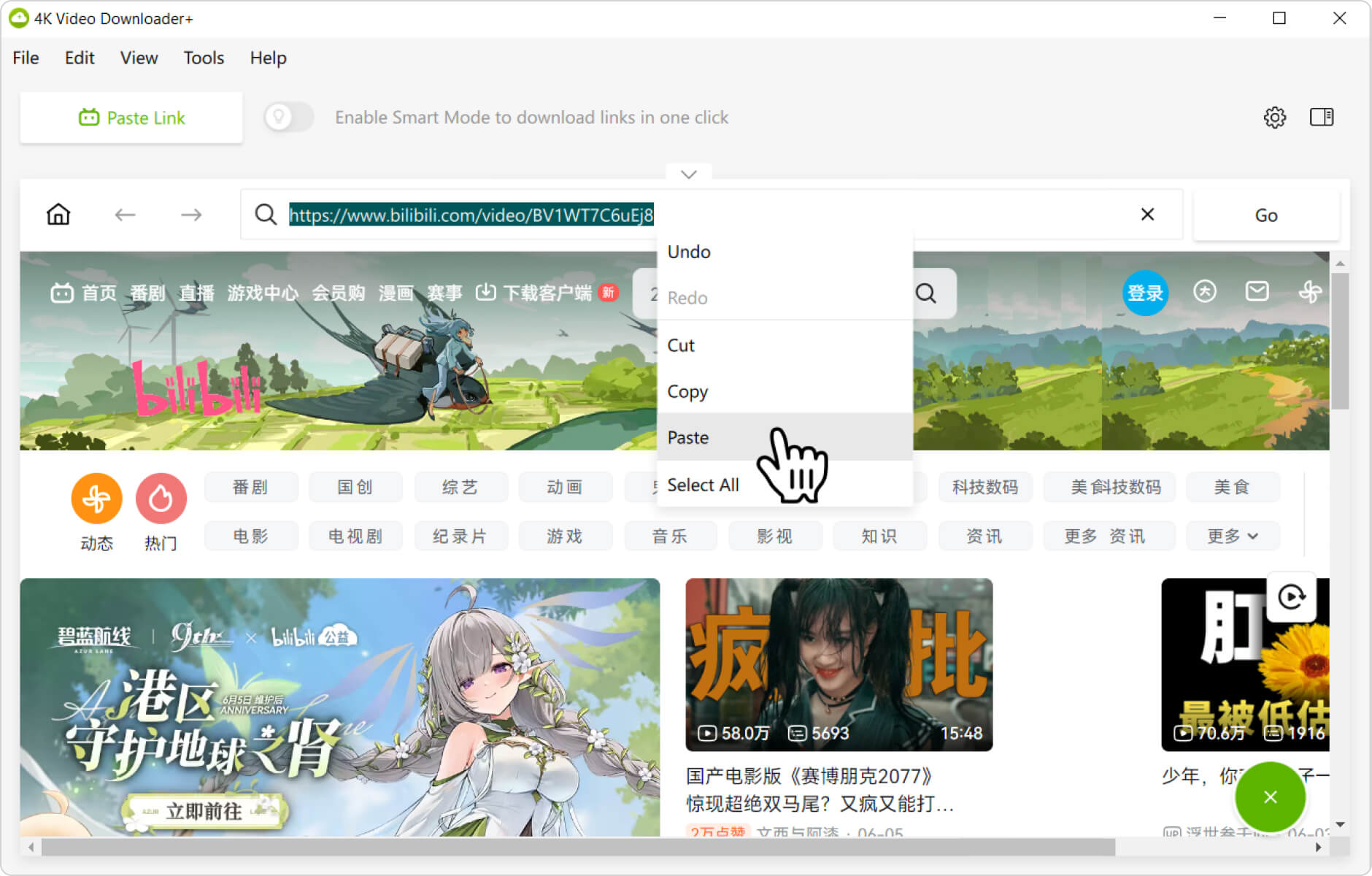
Task: Click the Go button
Action: click(1266, 215)
